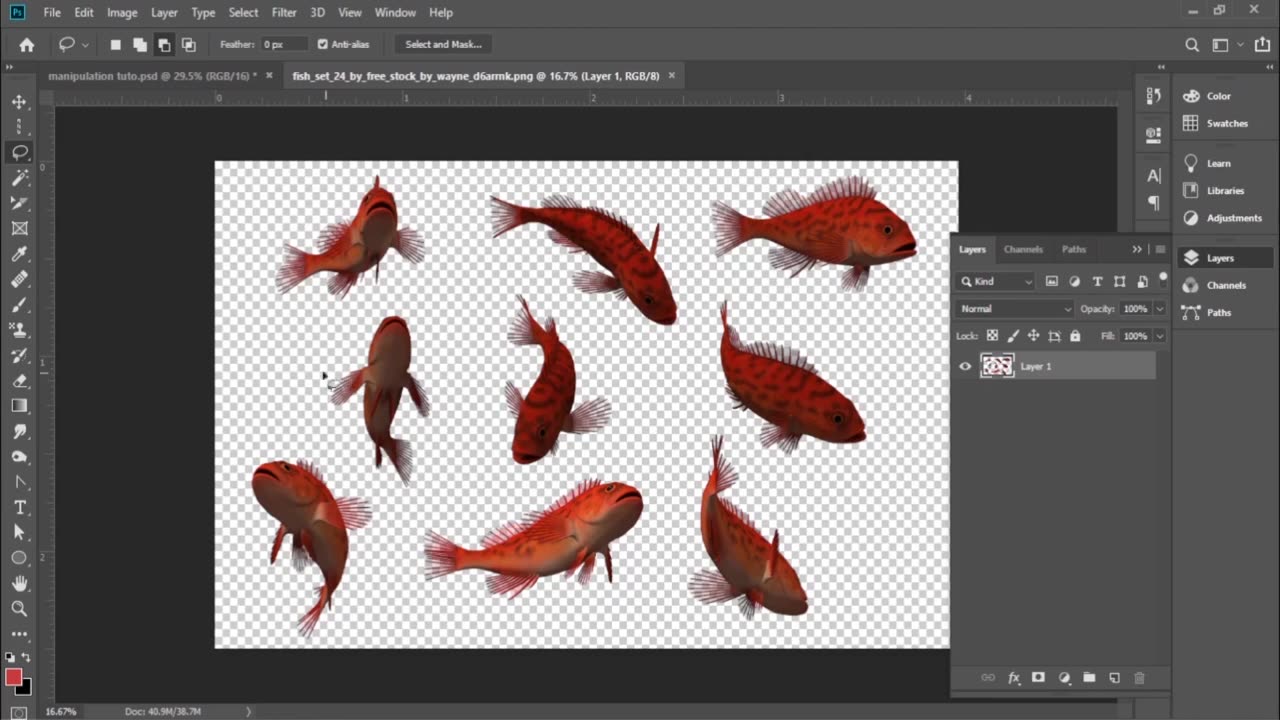This screenshot has width=1280, height=720.
Task: Select the Hand tool
Action: pos(19,583)
